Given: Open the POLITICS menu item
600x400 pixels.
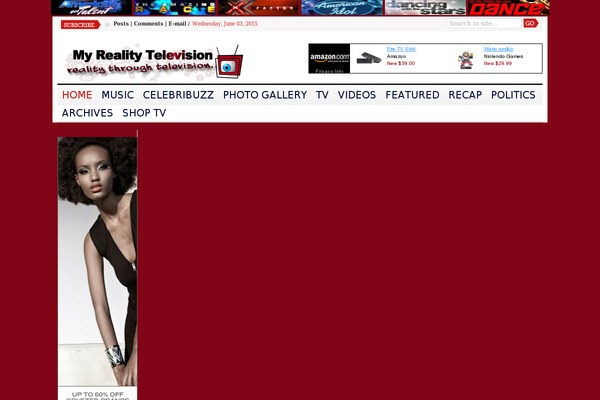Looking at the screenshot, I should (x=513, y=95).
